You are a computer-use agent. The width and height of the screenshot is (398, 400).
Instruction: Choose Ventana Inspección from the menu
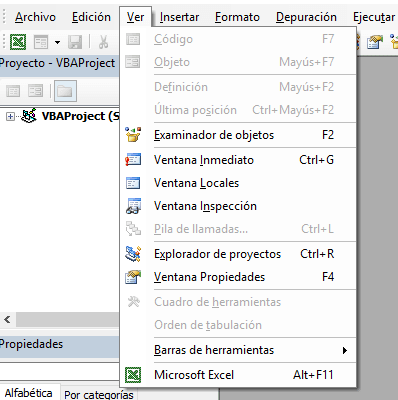pyautogui.click(x=238, y=206)
